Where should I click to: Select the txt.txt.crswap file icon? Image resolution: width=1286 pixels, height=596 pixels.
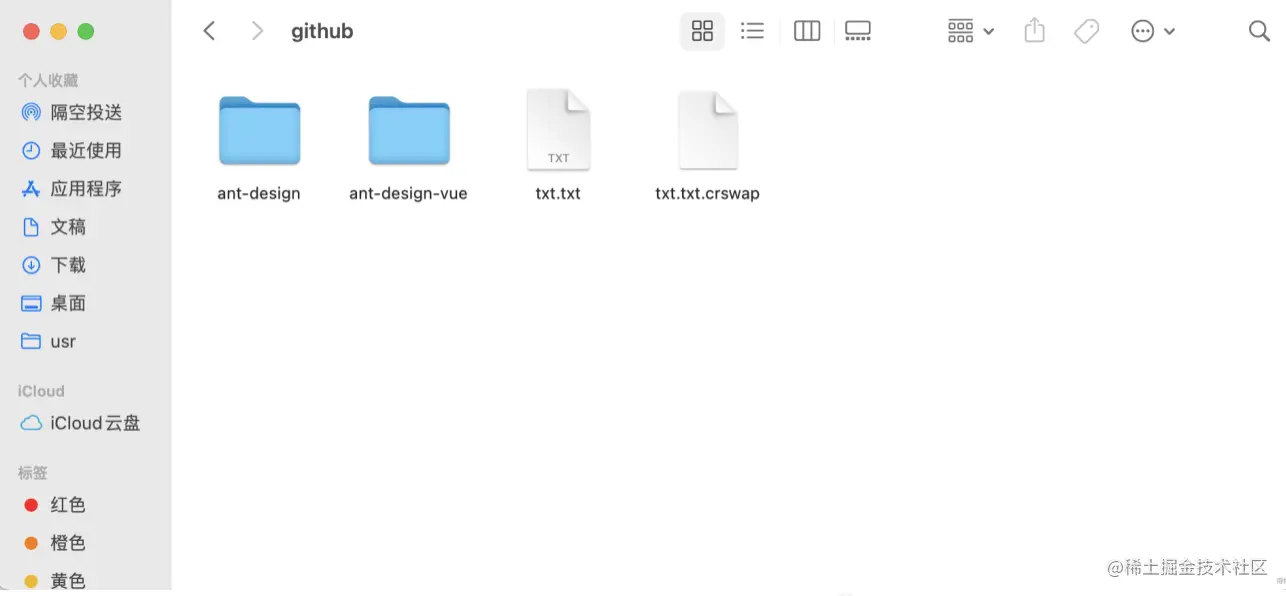coord(708,130)
